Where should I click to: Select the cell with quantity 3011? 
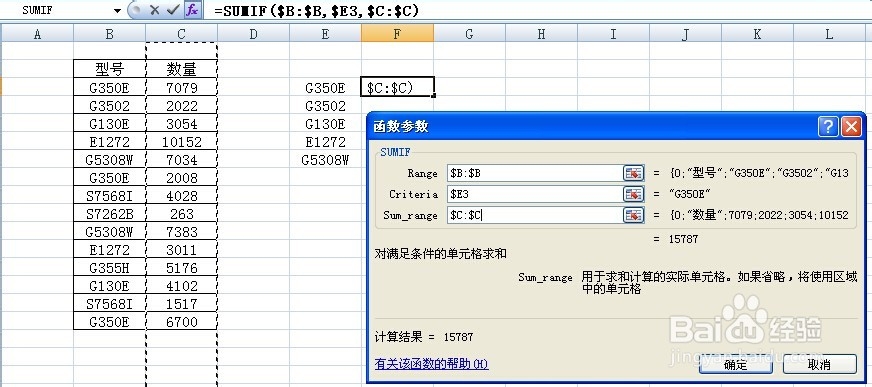click(x=181, y=250)
